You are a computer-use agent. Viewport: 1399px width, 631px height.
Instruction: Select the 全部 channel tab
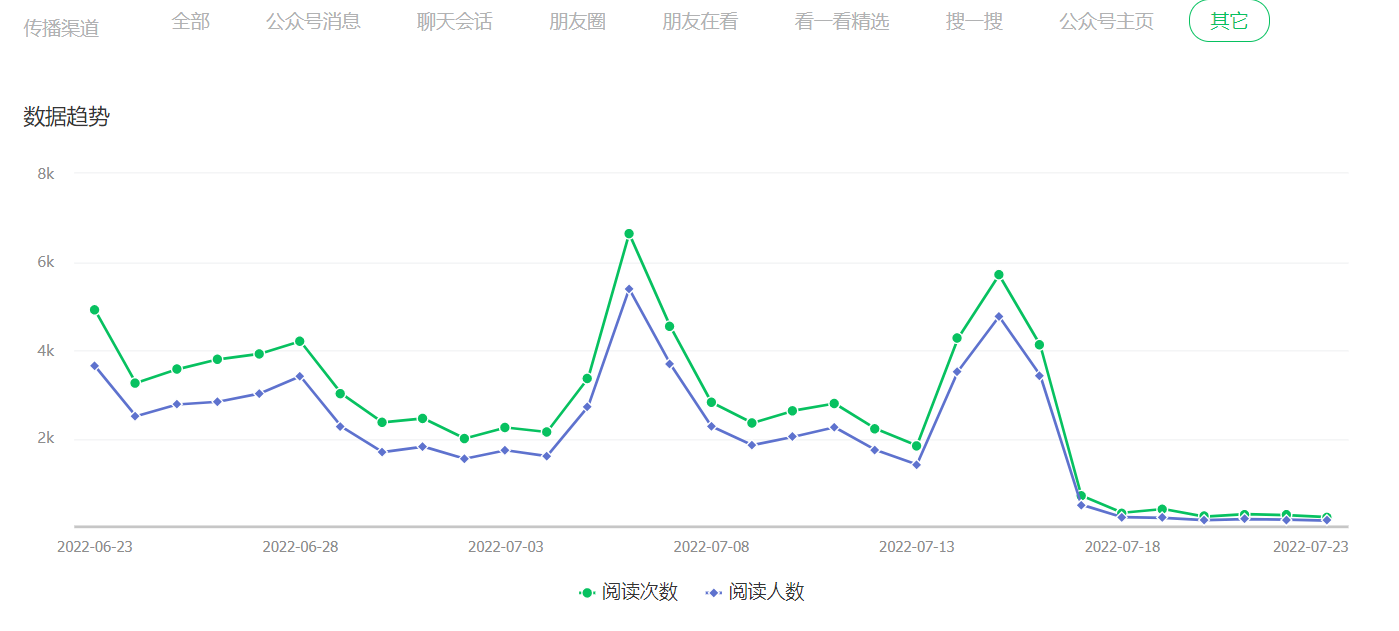pos(190,21)
